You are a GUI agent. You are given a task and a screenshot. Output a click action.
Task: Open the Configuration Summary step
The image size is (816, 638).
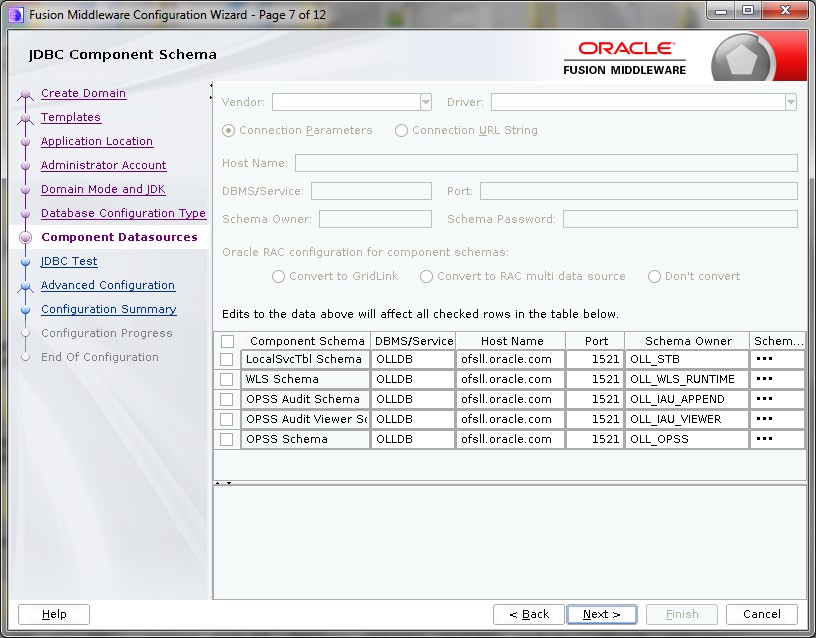(109, 309)
